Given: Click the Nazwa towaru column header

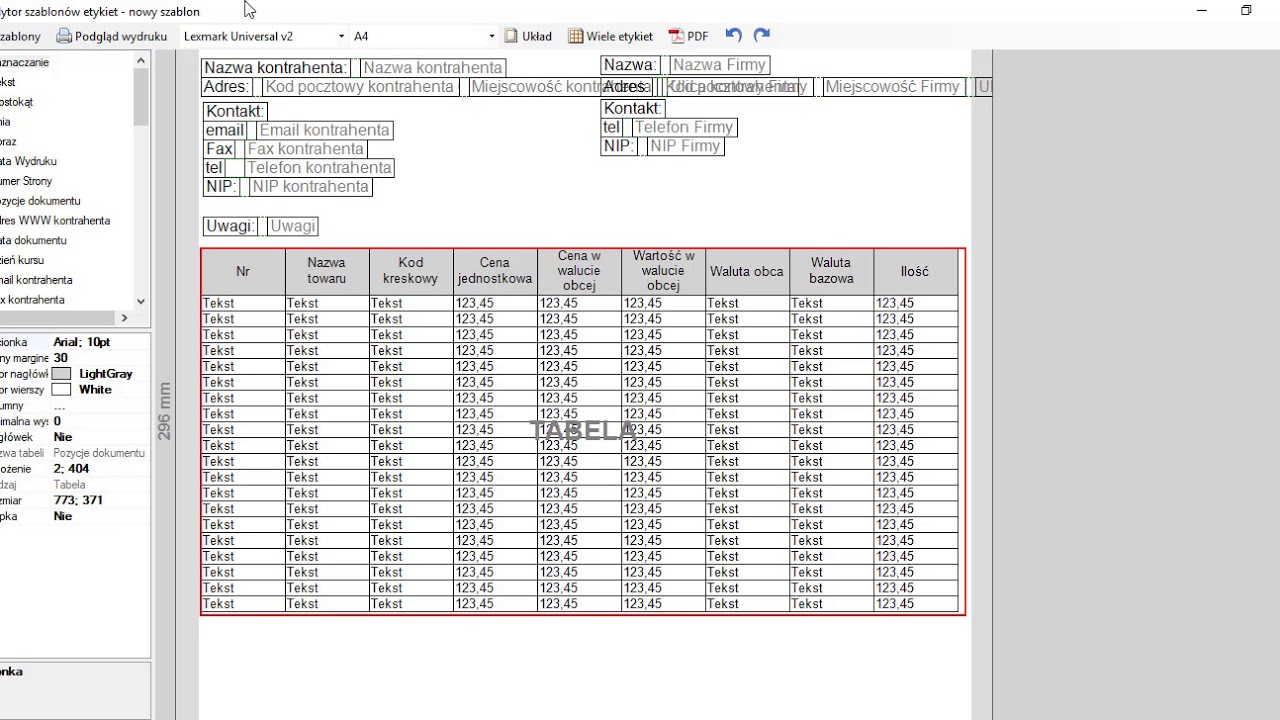Looking at the screenshot, I should (x=327, y=271).
